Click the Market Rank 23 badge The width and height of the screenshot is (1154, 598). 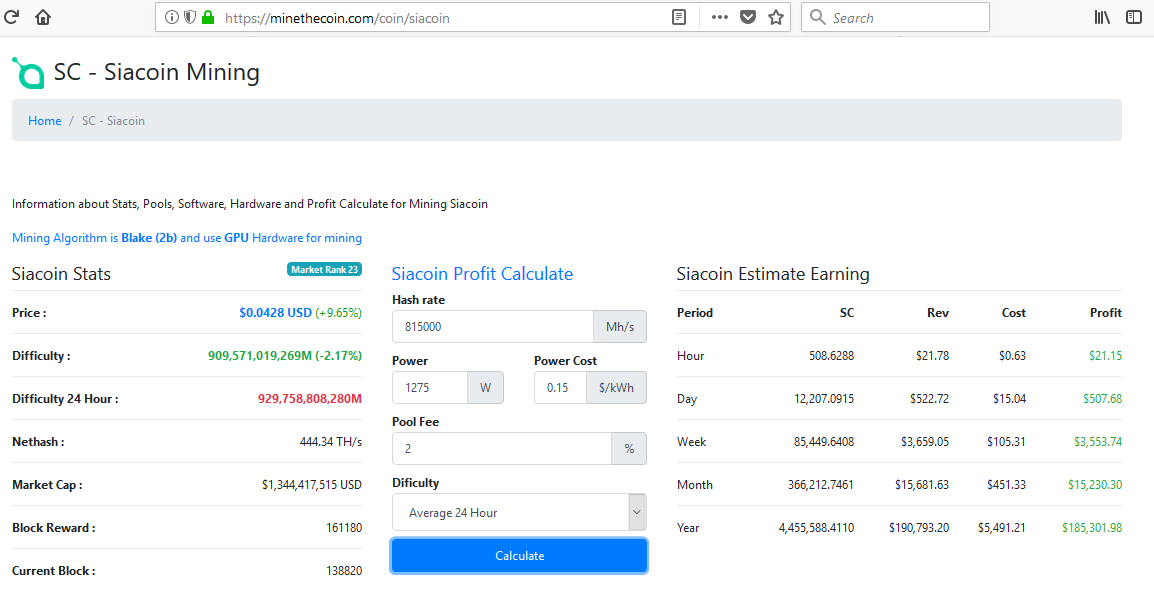pos(325,269)
